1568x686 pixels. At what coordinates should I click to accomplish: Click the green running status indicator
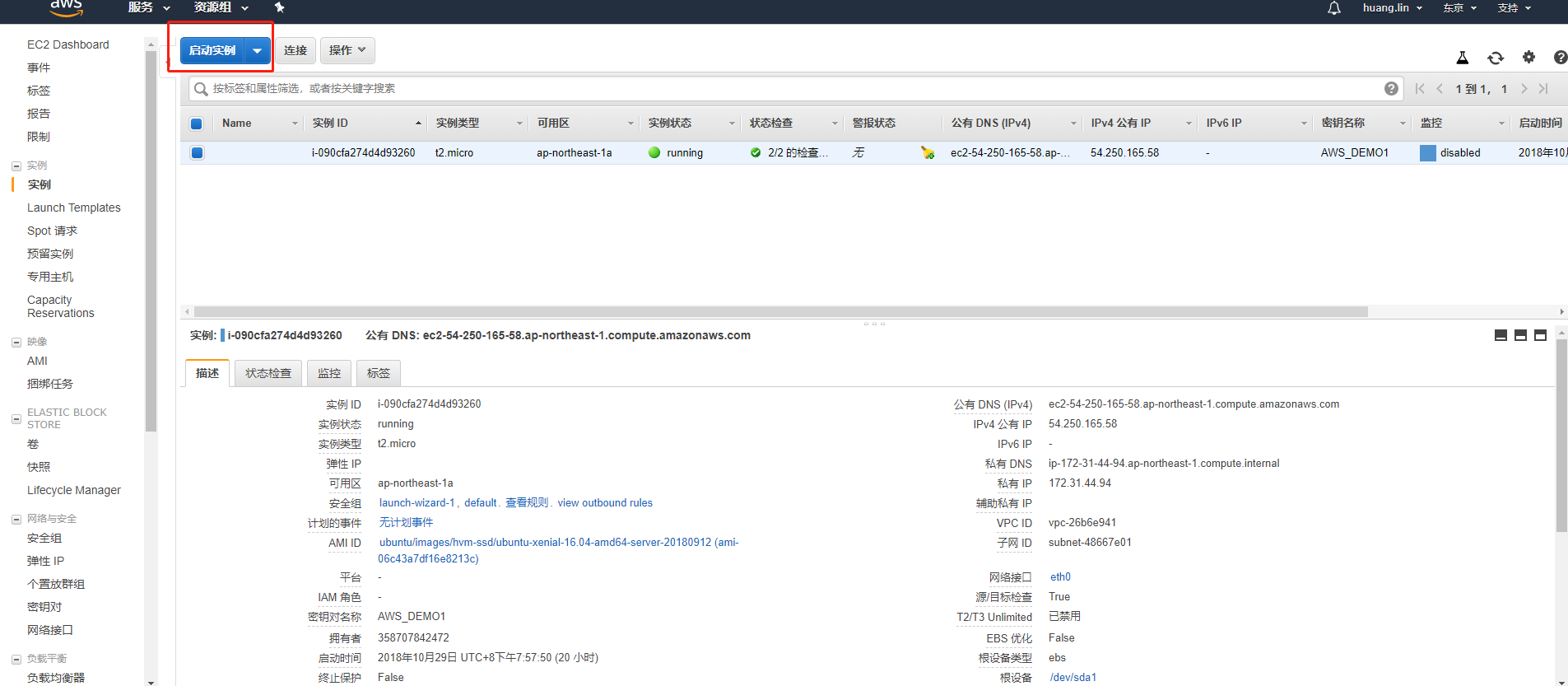pos(654,152)
